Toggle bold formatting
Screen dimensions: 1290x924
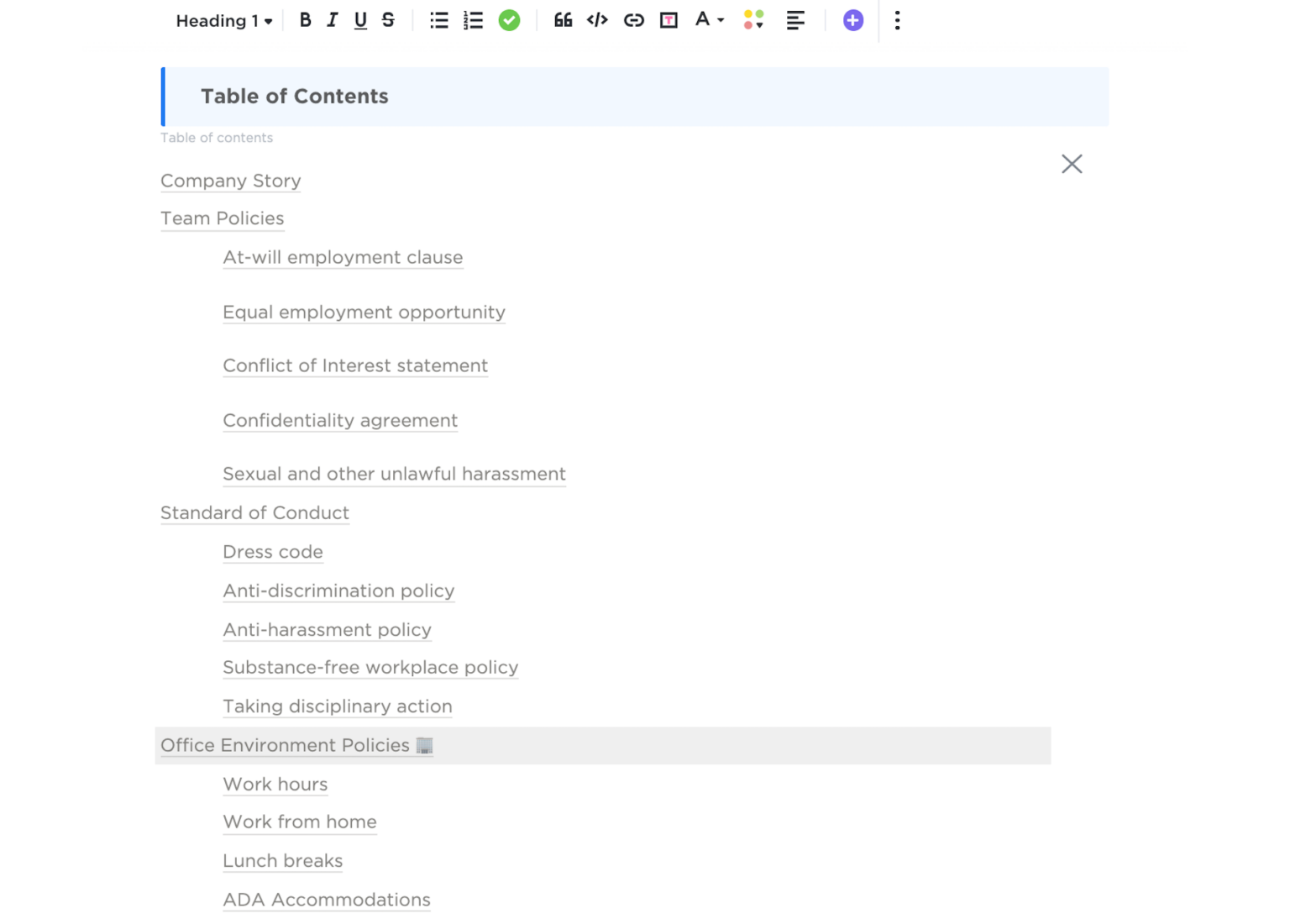point(305,20)
